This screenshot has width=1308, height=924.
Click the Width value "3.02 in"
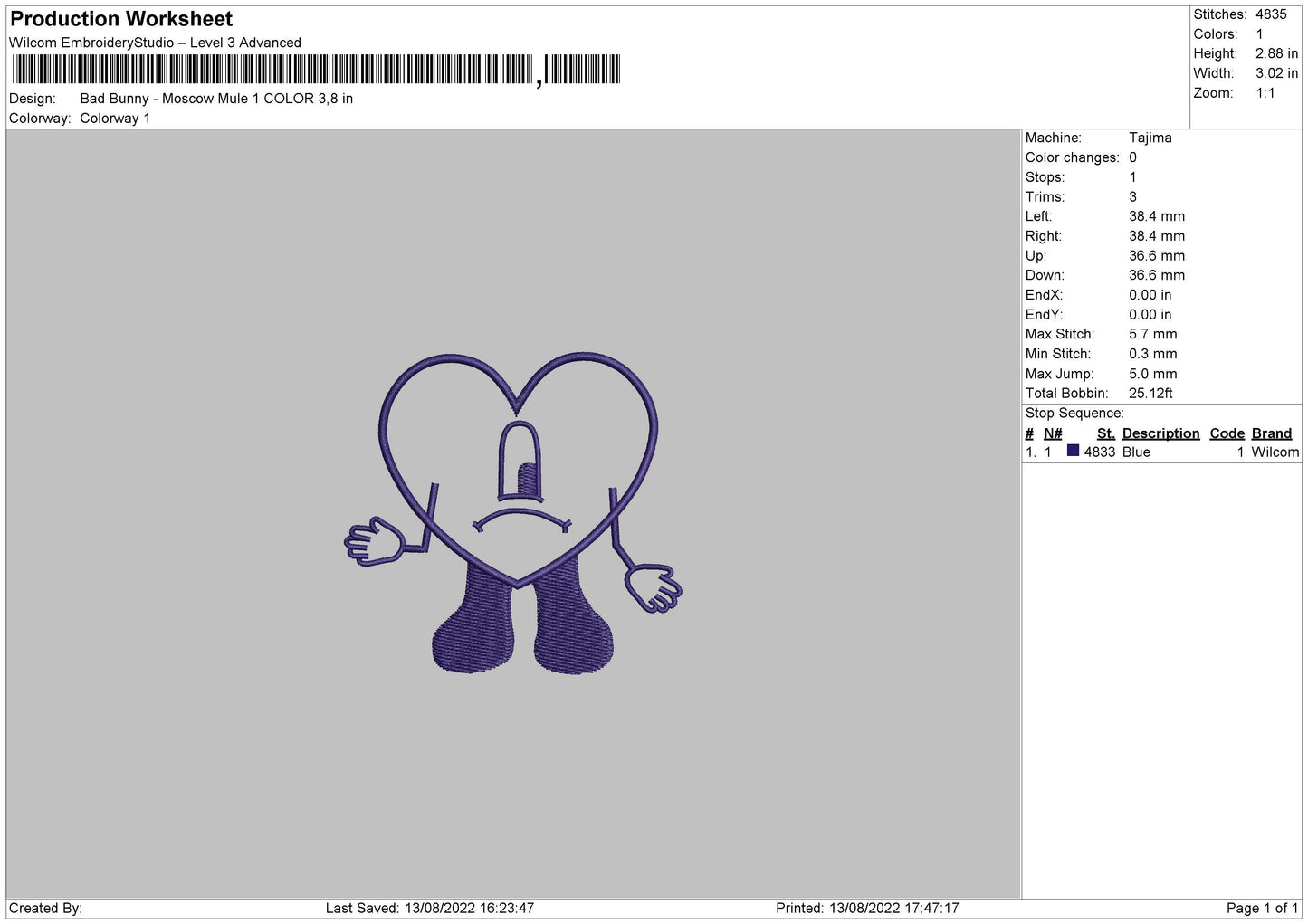point(1276,73)
